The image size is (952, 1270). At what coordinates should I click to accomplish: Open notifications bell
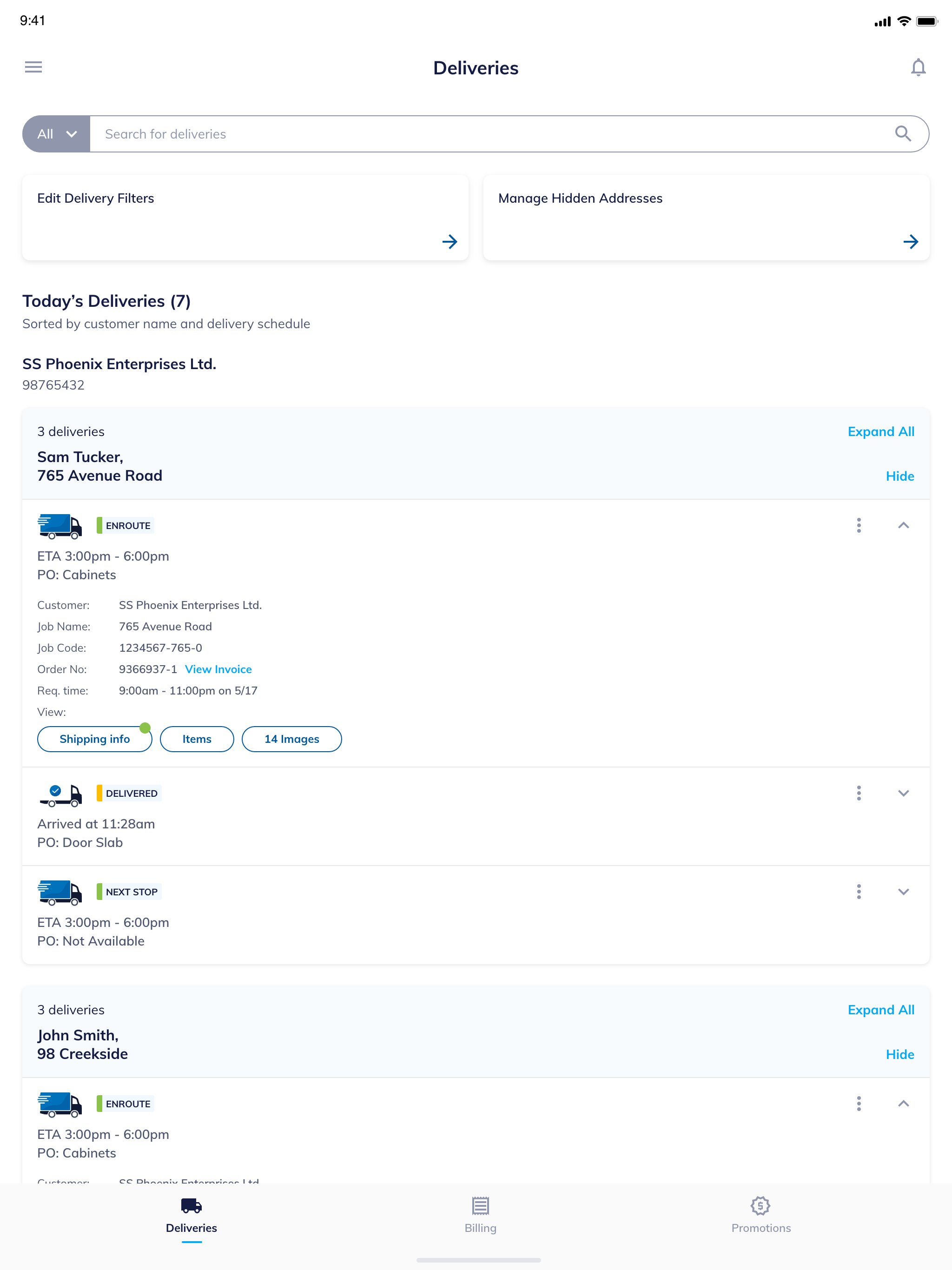coord(918,68)
